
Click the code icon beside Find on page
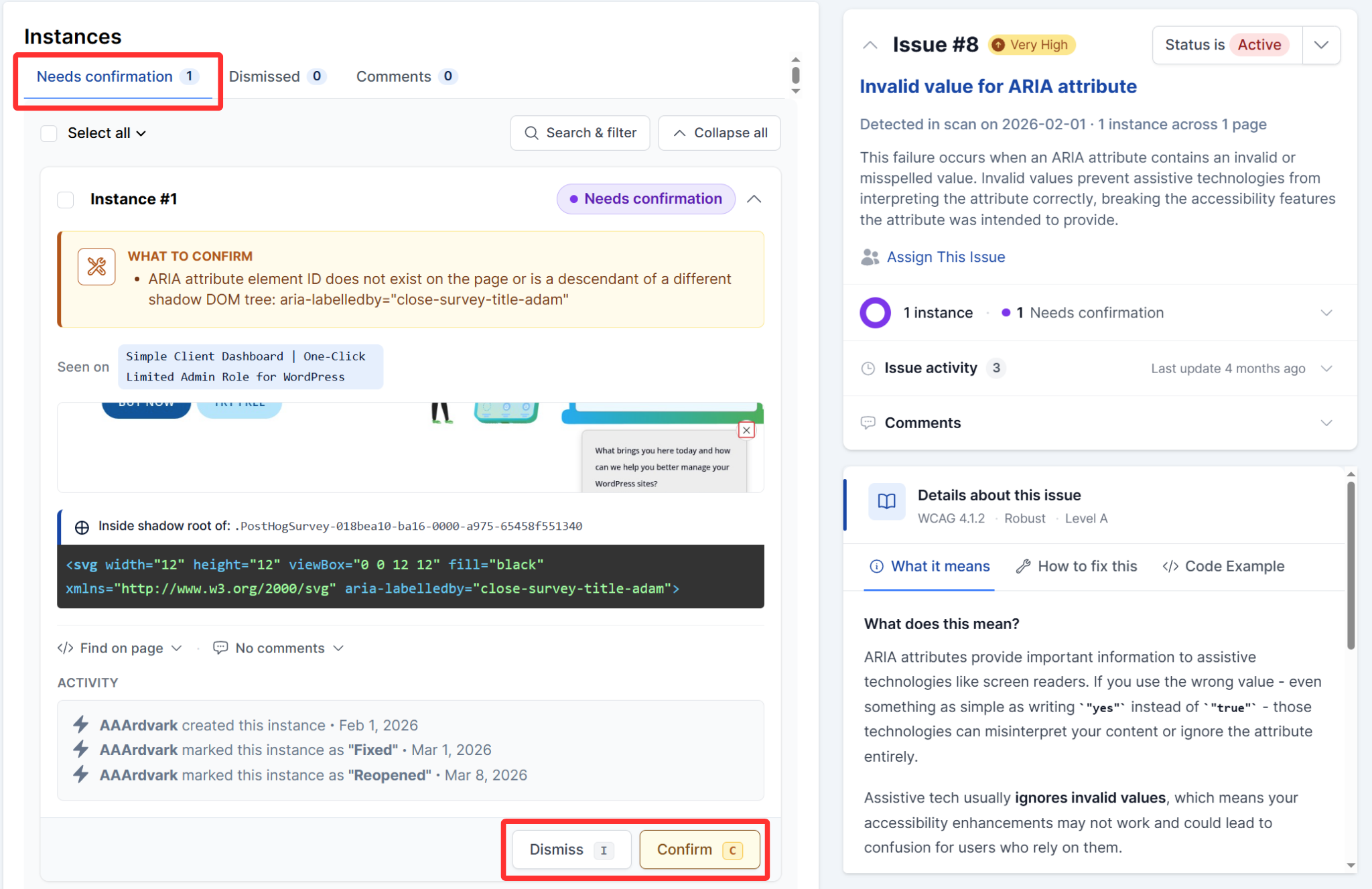(x=65, y=648)
